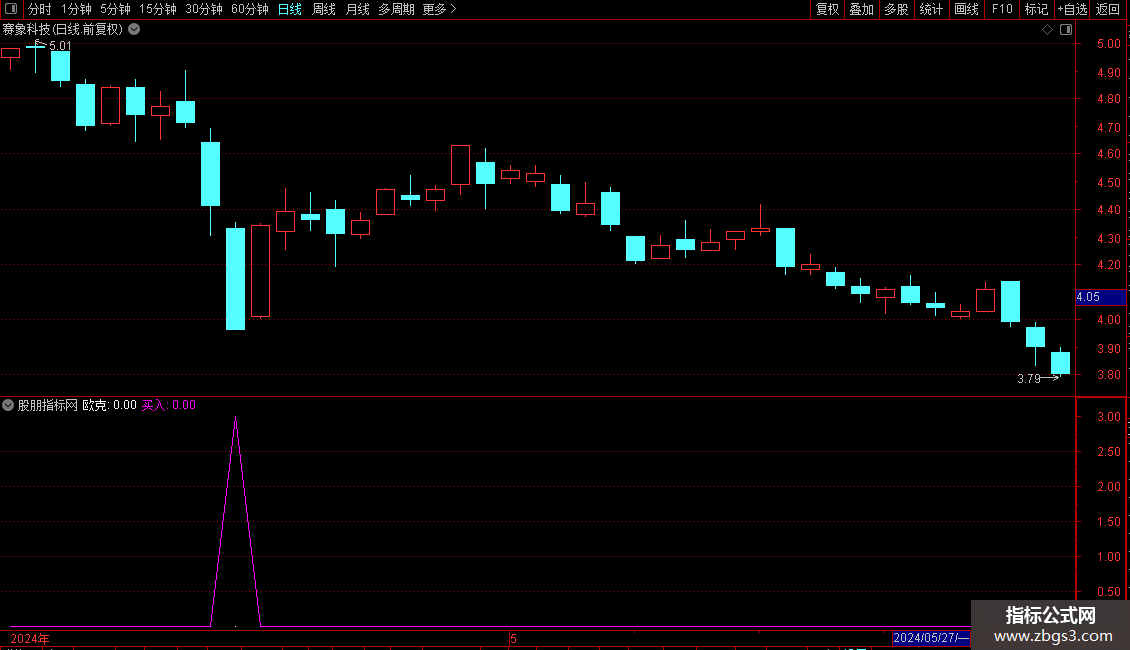
Task: Select the 1分钟 period
Action: click(x=76, y=9)
